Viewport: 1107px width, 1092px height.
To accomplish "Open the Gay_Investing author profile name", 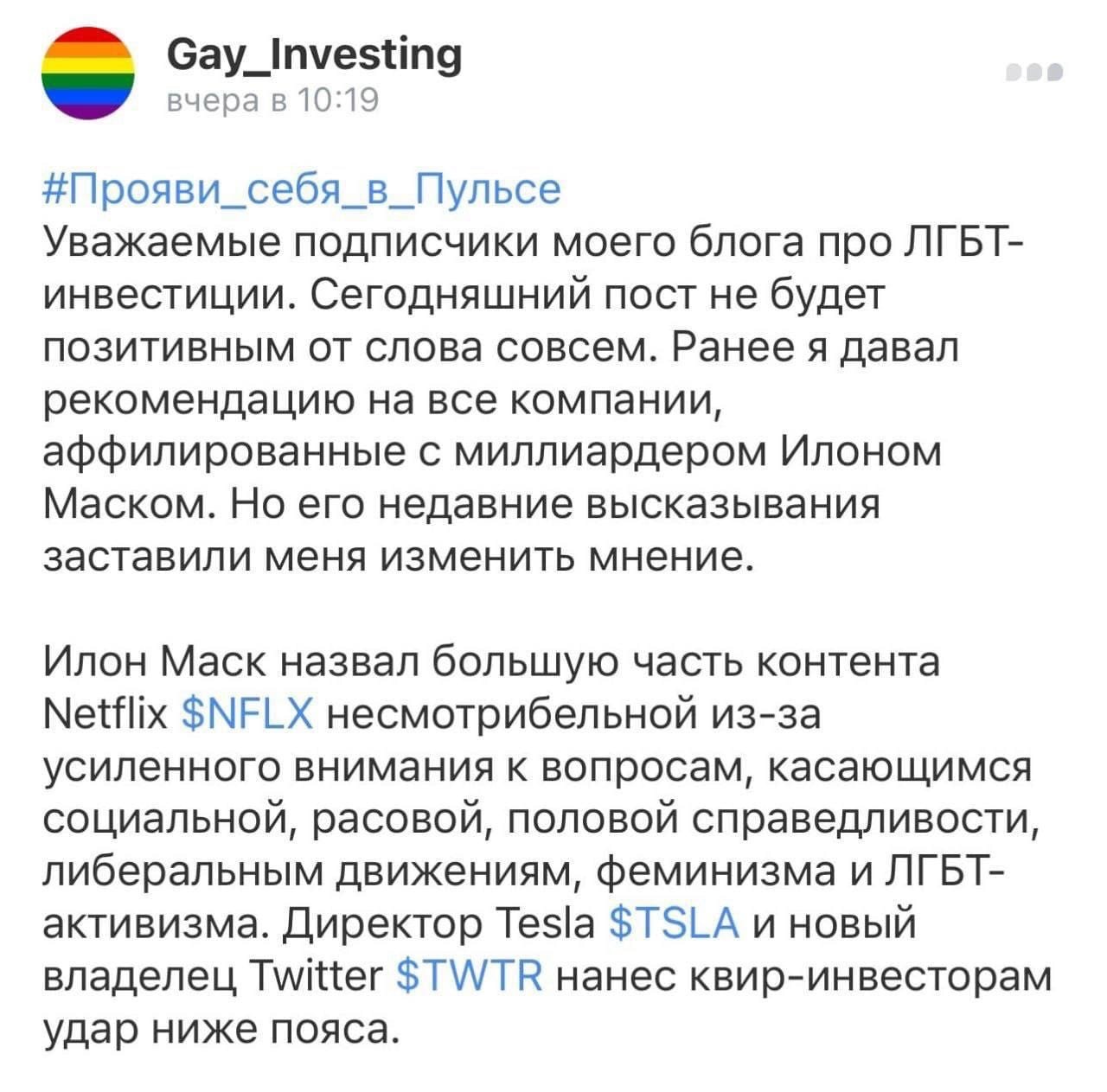I will click(x=314, y=56).
